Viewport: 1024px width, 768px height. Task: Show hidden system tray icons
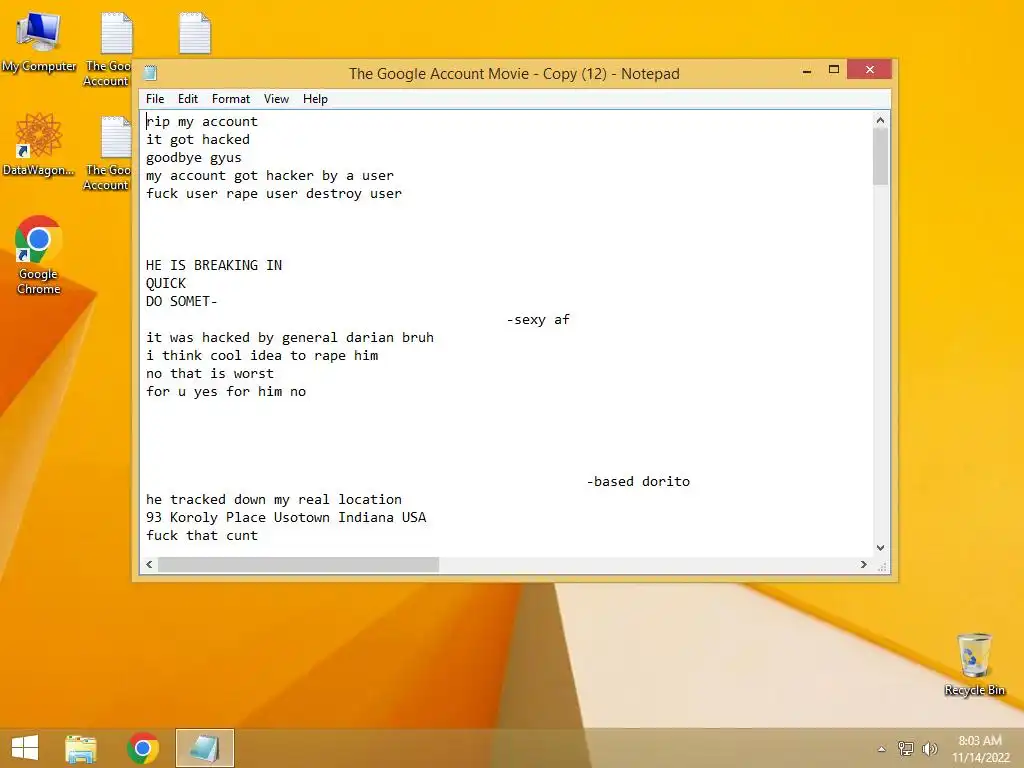point(882,749)
